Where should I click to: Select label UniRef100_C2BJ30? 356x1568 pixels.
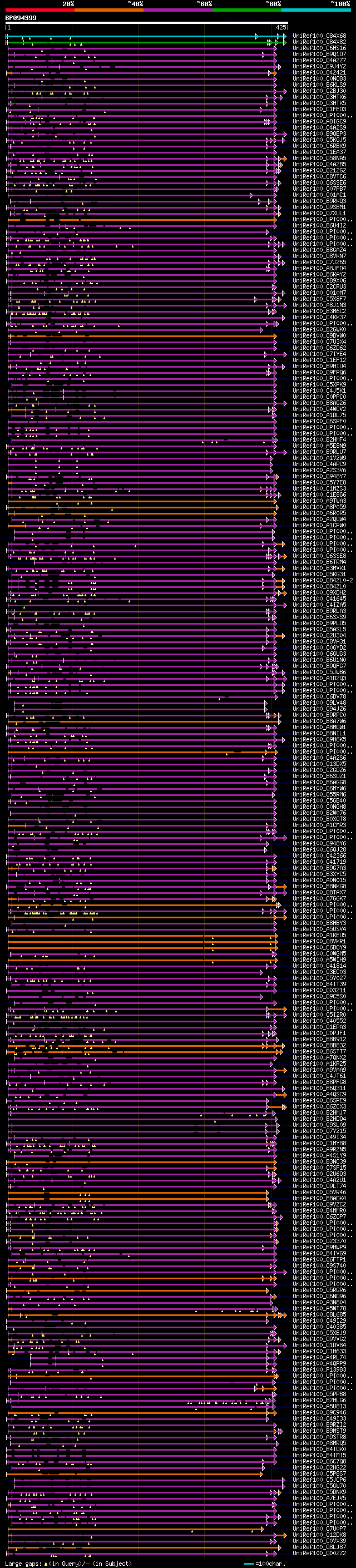coord(319,91)
